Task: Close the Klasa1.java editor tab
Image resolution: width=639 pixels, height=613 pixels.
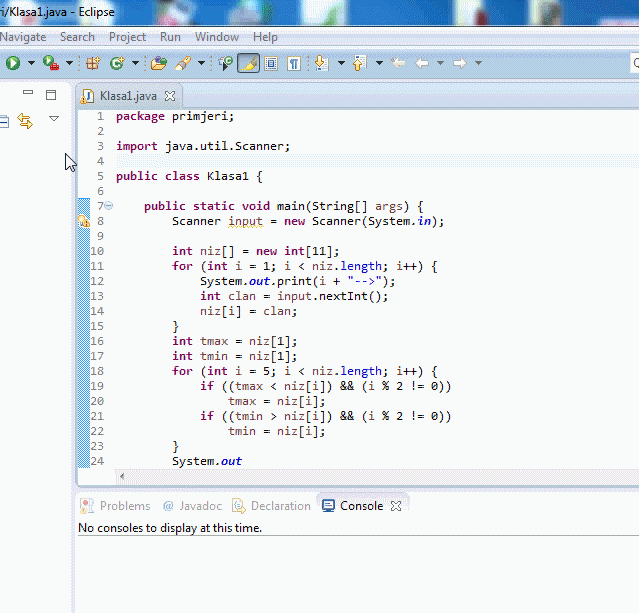Action: [x=170, y=96]
